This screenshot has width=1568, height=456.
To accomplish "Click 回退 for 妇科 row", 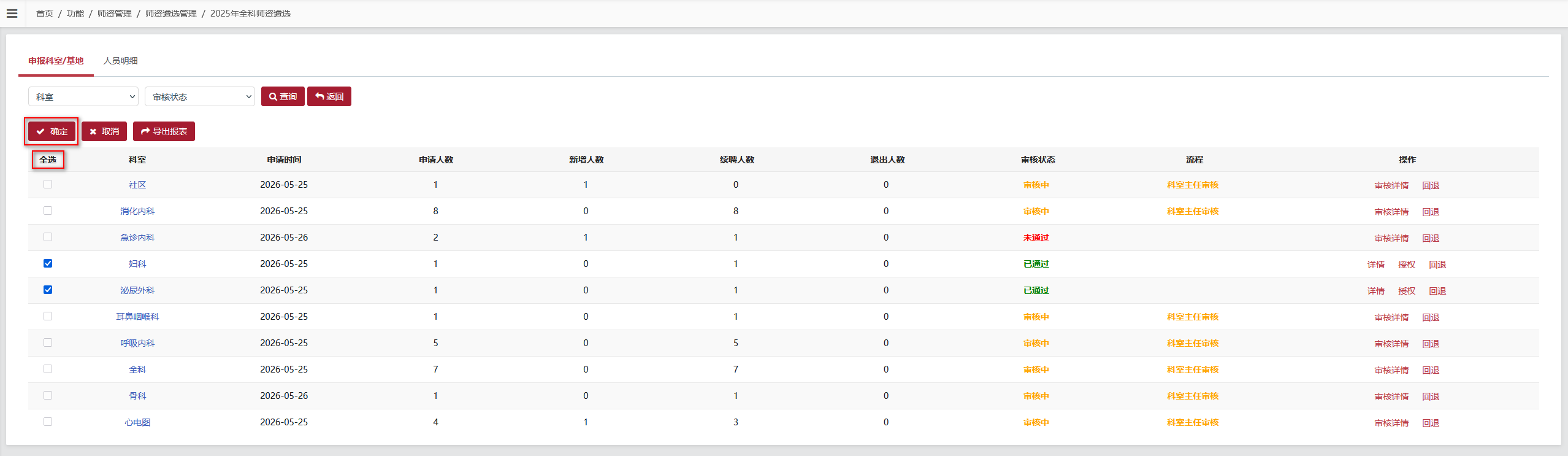I will tap(1437, 265).
